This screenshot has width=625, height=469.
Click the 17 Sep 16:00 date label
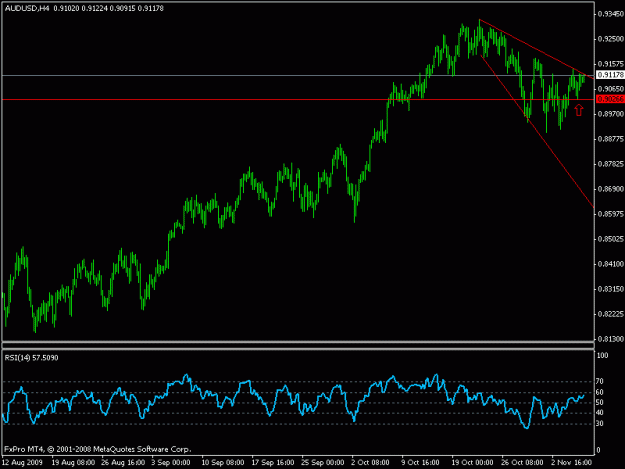click(273, 463)
